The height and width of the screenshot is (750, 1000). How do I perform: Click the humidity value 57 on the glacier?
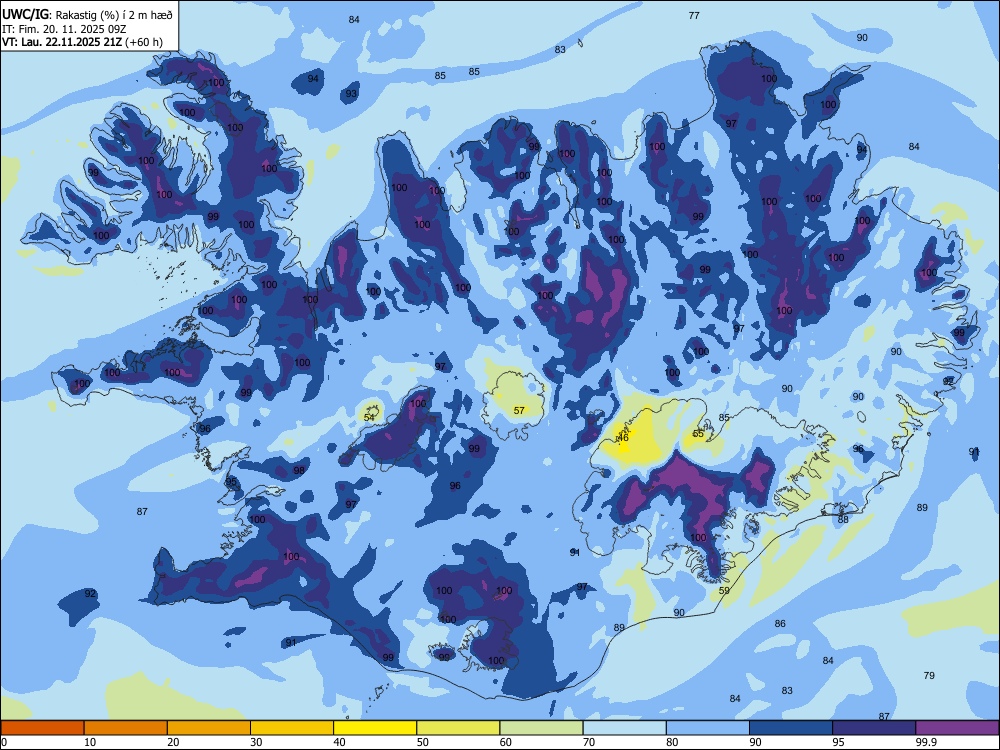point(519,411)
